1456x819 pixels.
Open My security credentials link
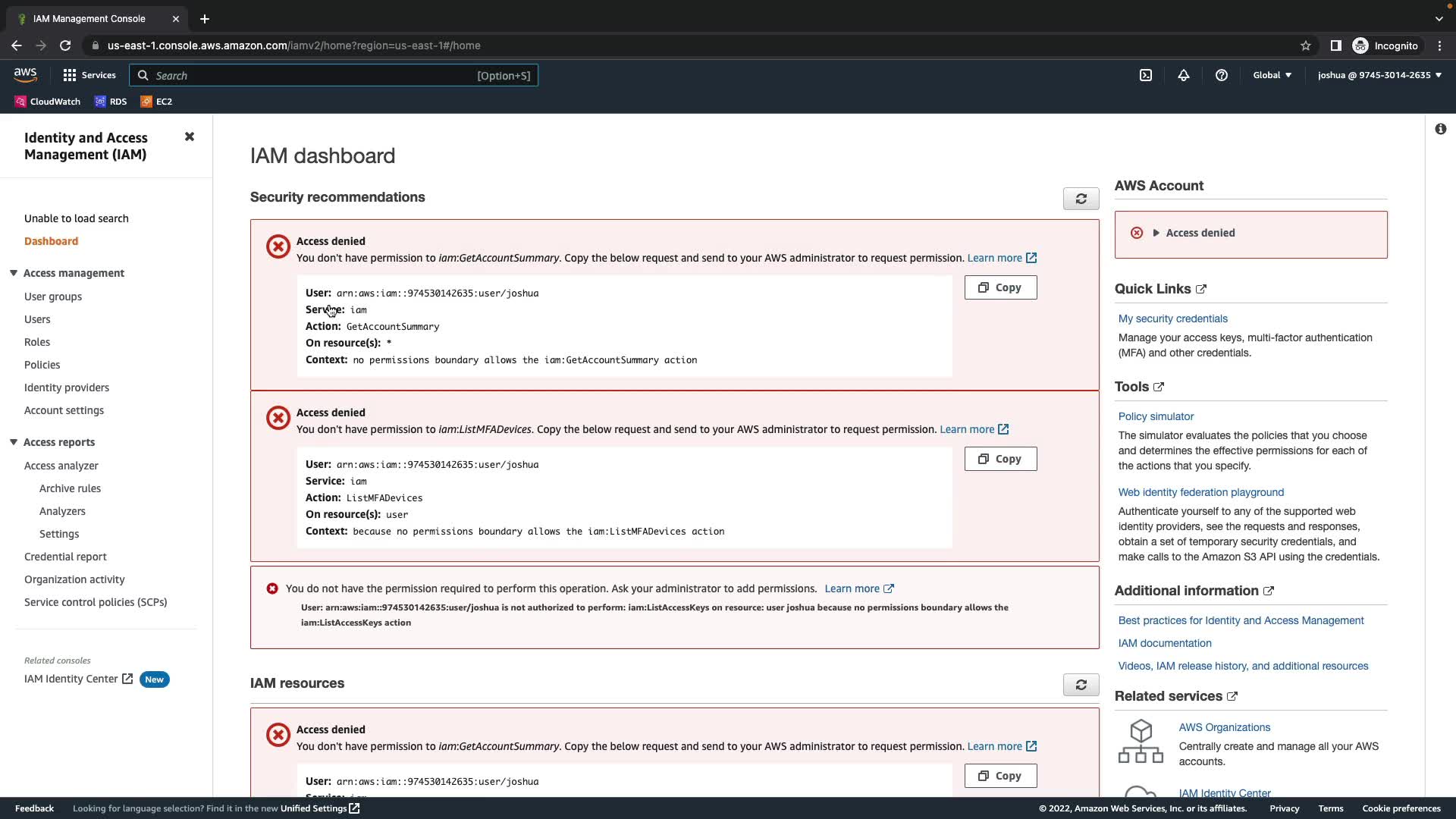click(1172, 318)
